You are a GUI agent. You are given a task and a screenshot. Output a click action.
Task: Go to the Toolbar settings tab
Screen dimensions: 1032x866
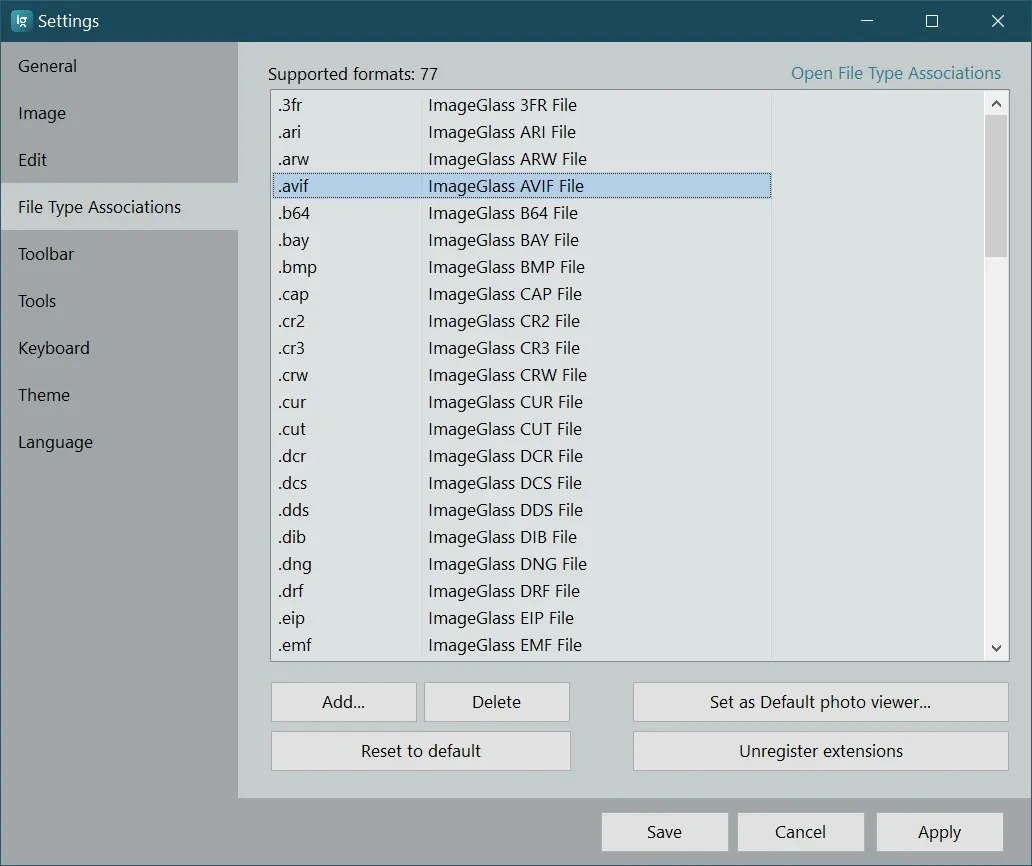[x=119, y=254]
